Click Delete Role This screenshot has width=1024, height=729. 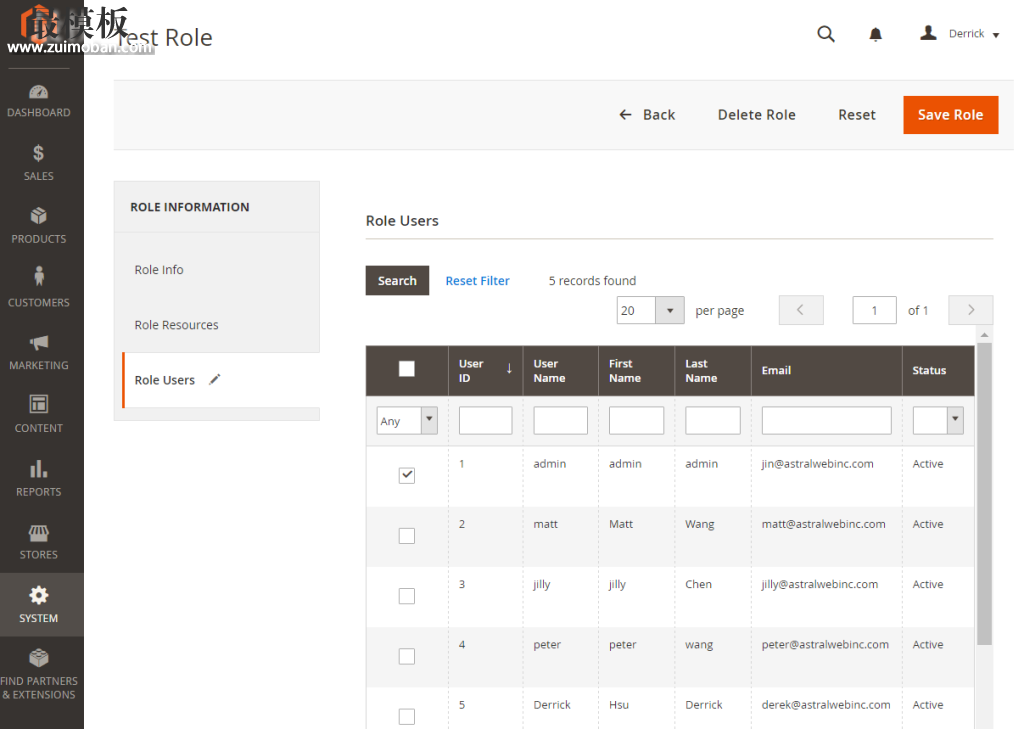tap(756, 115)
